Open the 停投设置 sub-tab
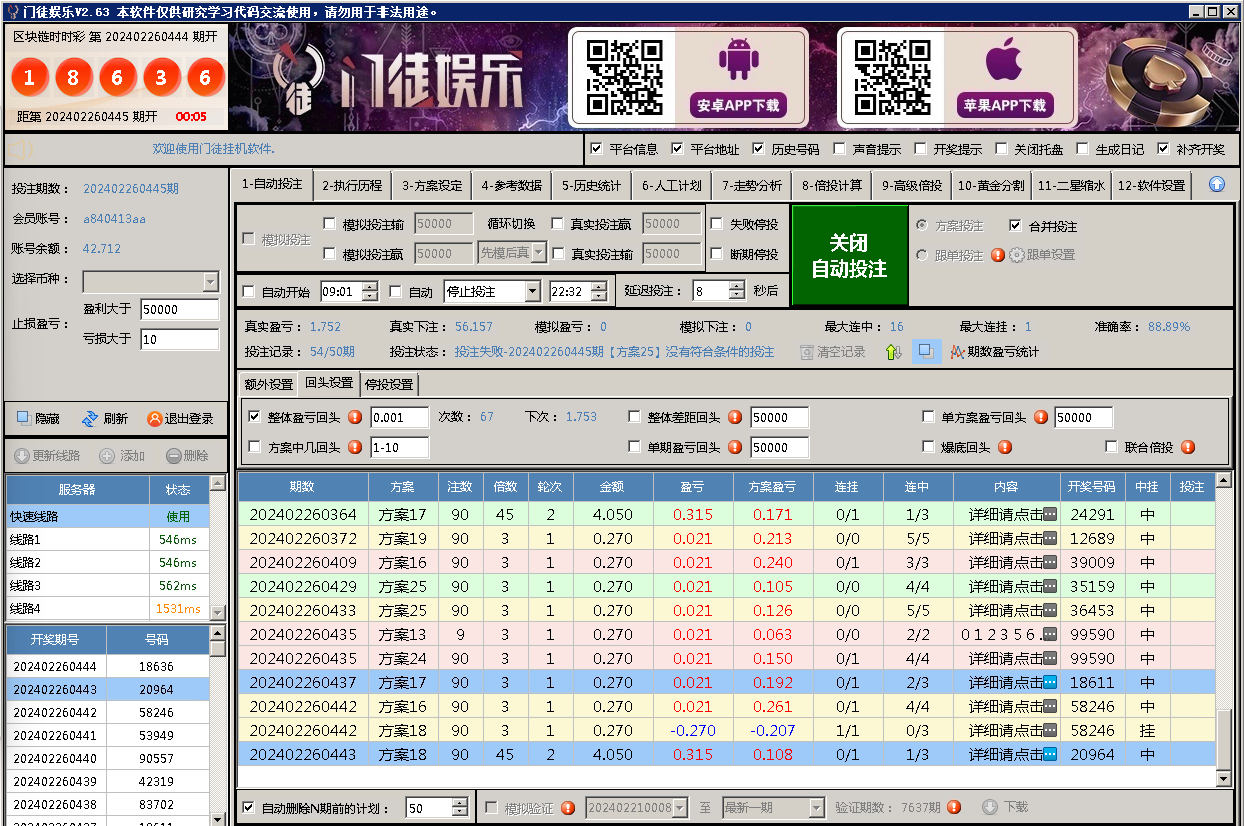The image size is (1244, 826). 388,384
